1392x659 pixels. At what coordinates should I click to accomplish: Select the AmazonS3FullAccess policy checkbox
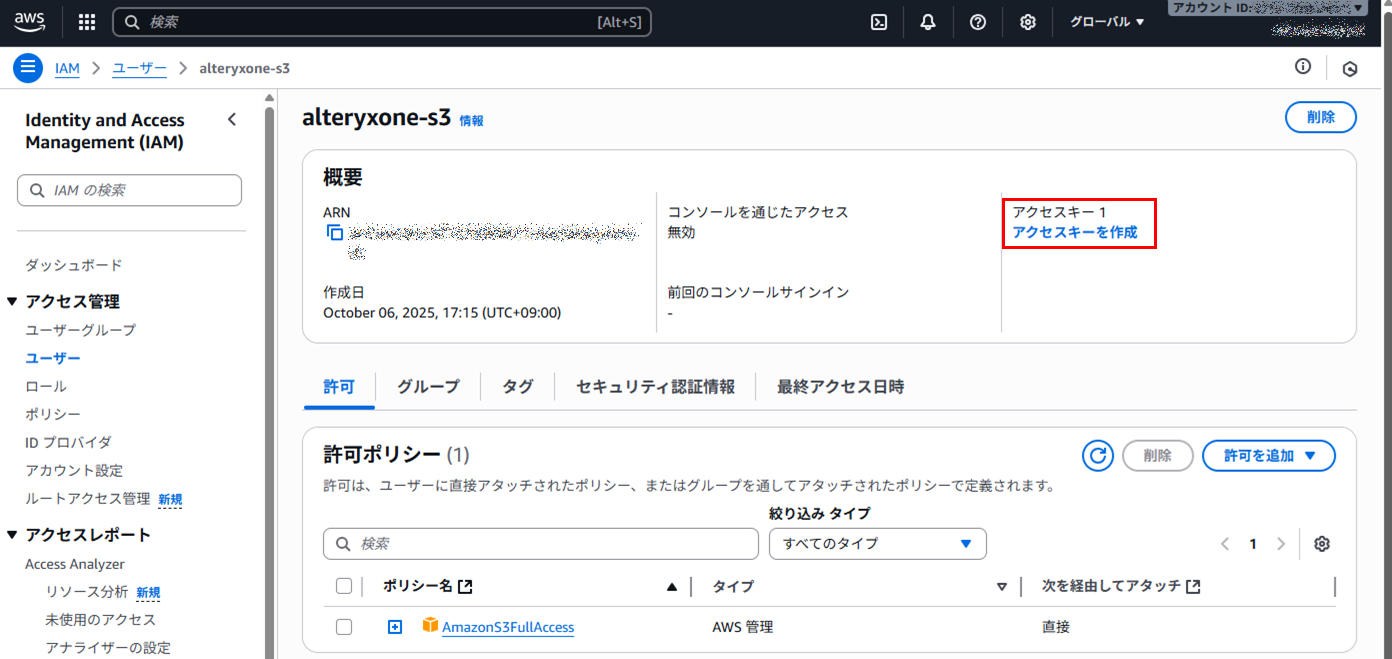(344, 627)
